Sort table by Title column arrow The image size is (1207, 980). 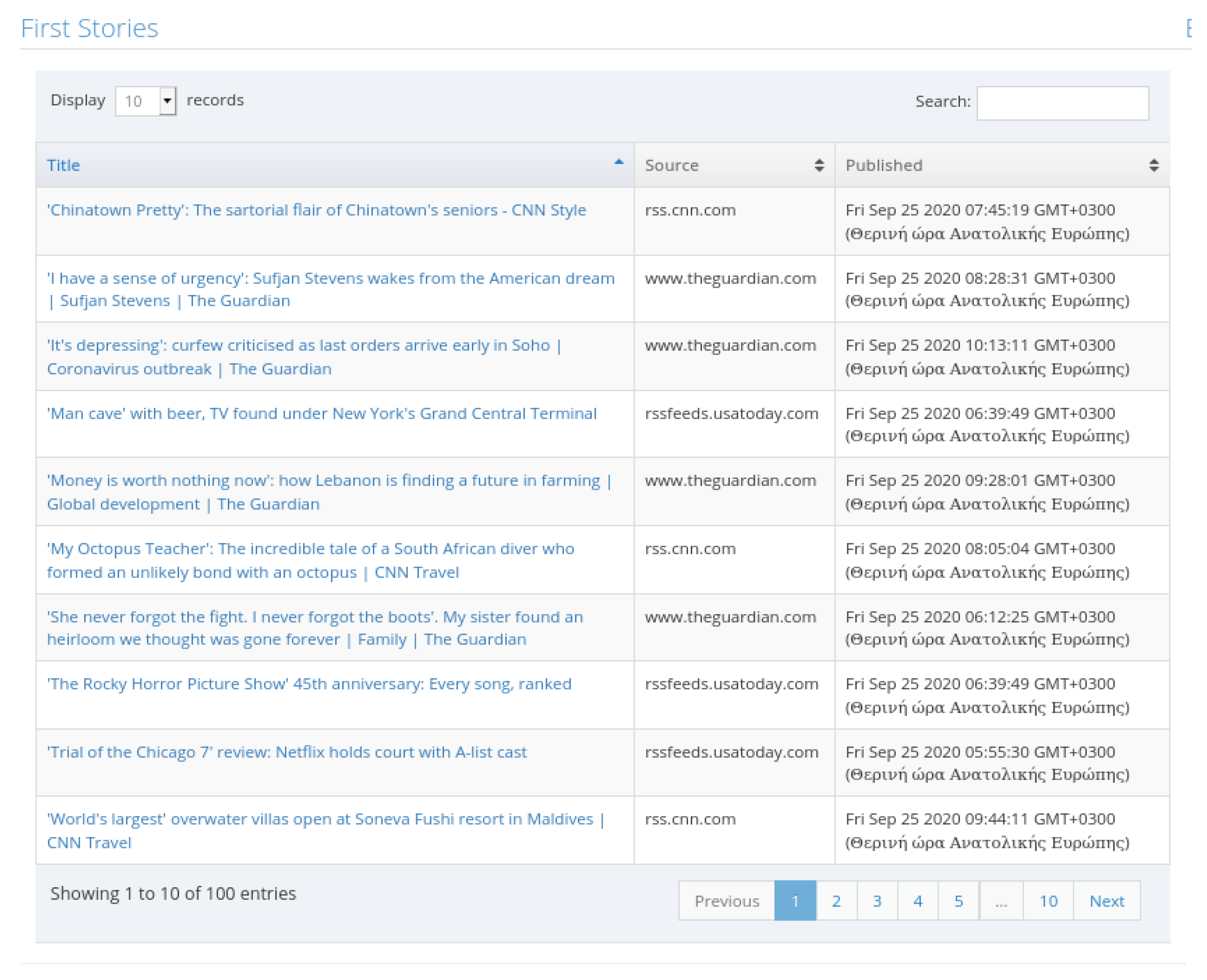coord(619,163)
